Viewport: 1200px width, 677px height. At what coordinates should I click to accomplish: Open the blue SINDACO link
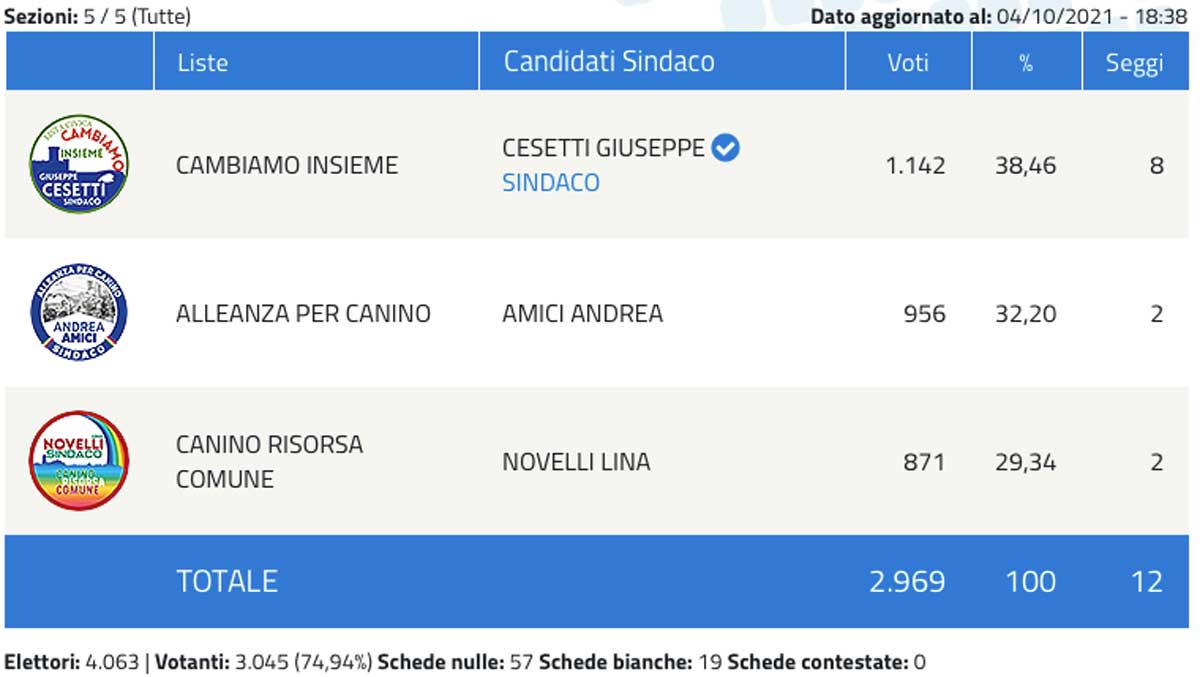point(550,183)
